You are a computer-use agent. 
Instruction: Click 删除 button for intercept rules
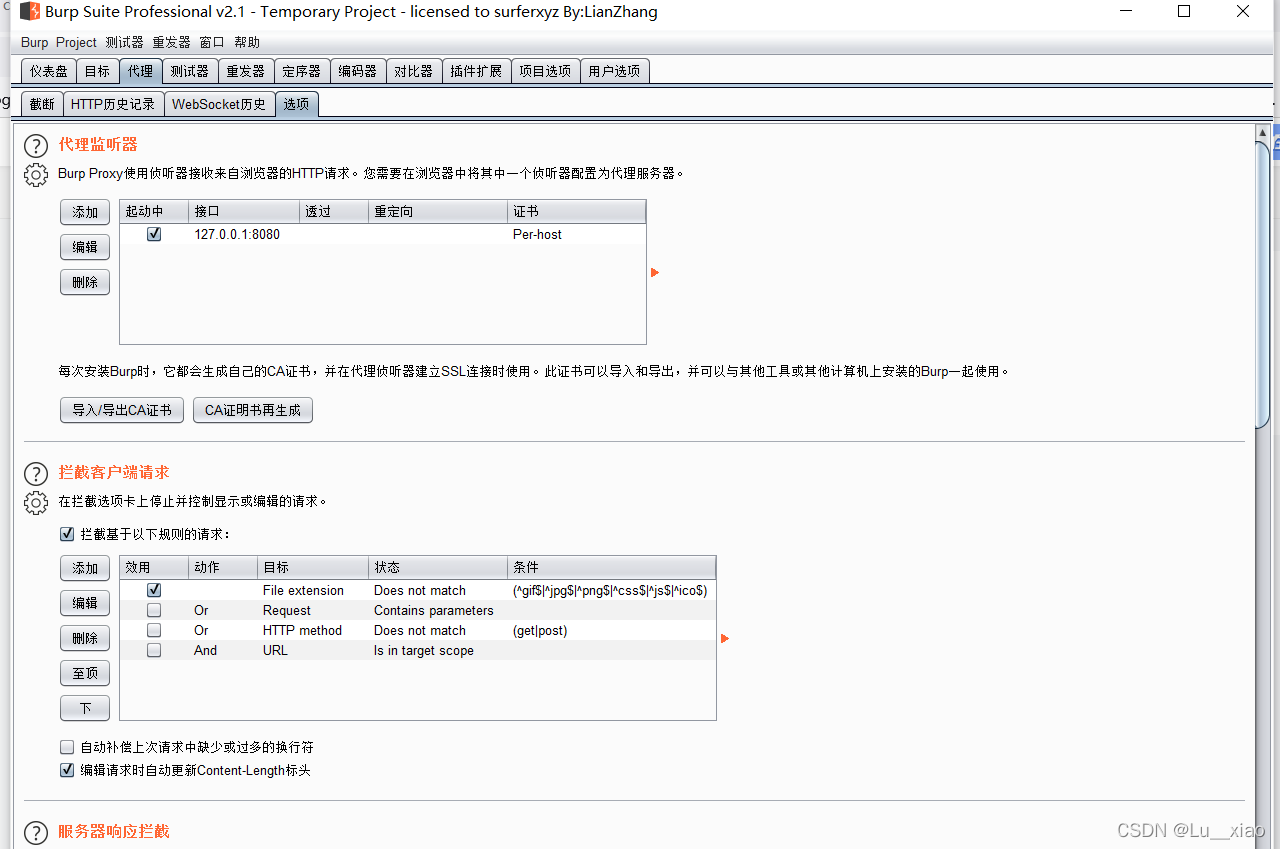85,638
